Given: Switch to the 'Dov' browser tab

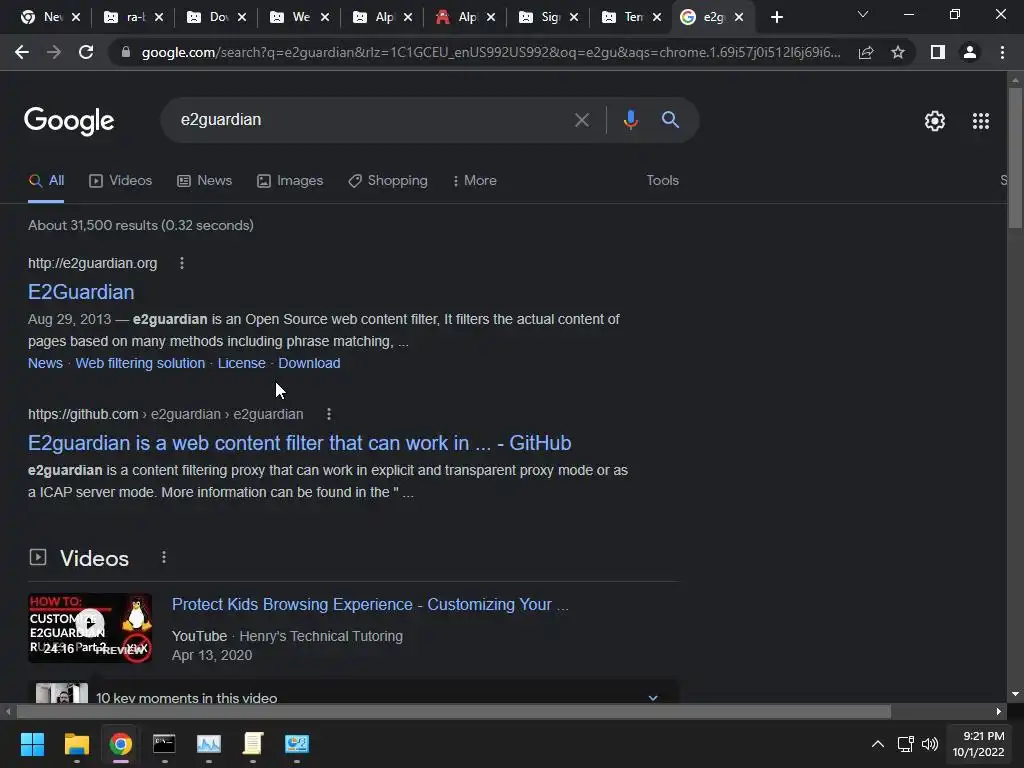Looking at the screenshot, I should pos(217,17).
